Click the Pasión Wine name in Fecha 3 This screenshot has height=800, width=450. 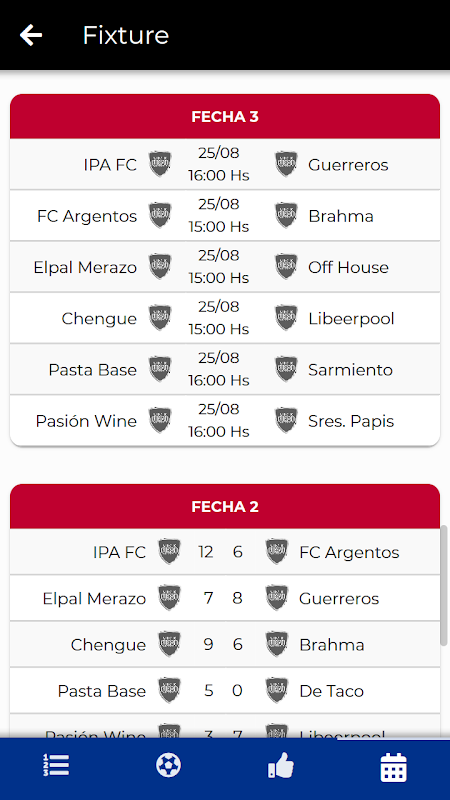point(86,421)
